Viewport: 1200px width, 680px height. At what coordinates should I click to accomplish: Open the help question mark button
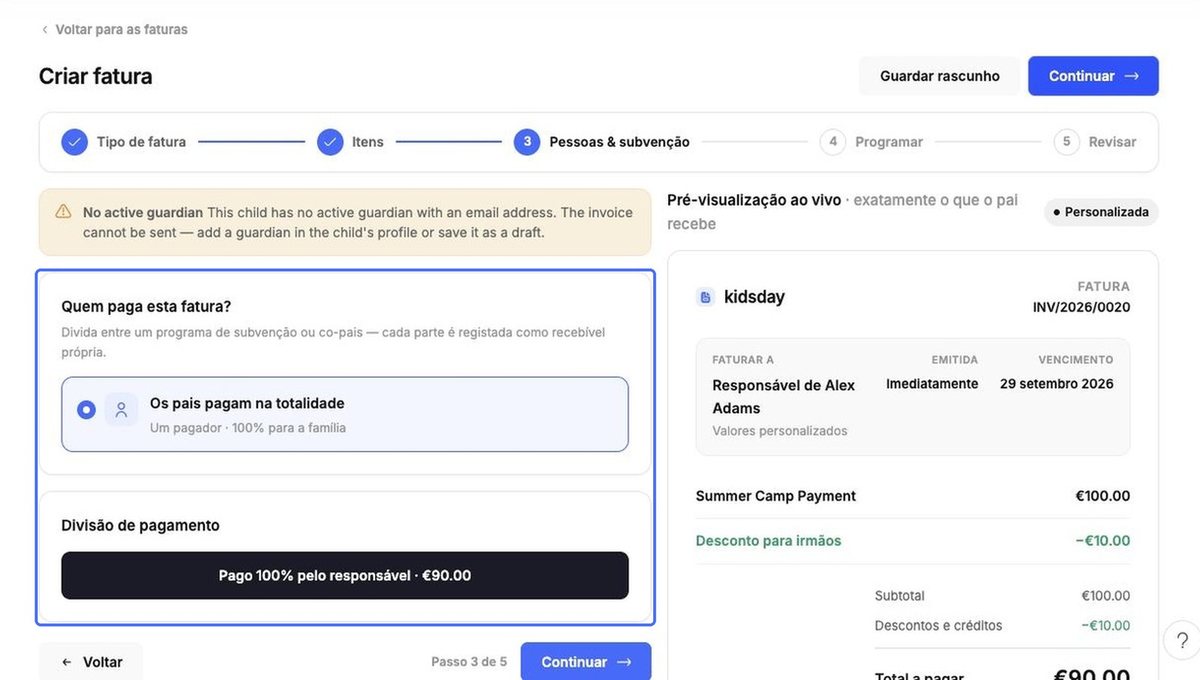click(x=1182, y=640)
